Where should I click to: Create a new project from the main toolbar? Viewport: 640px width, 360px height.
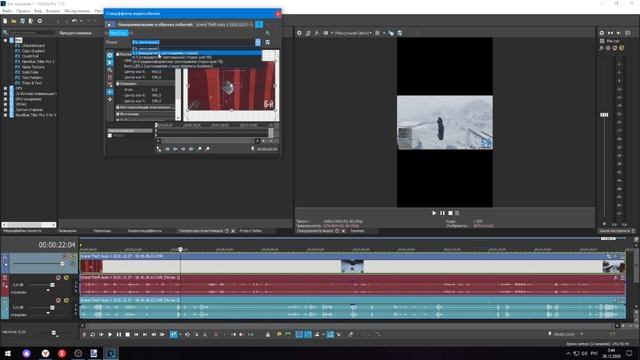(5, 21)
